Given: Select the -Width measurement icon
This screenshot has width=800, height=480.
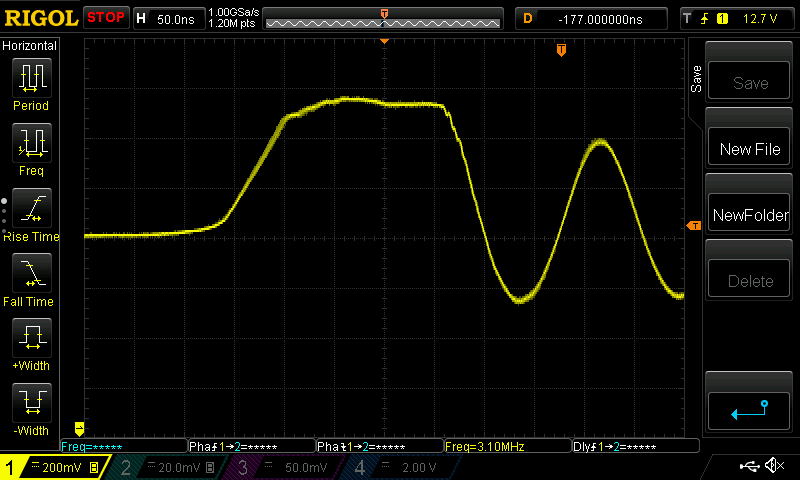Looking at the screenshot, I should pyautogui.click(x=31, y=402).
